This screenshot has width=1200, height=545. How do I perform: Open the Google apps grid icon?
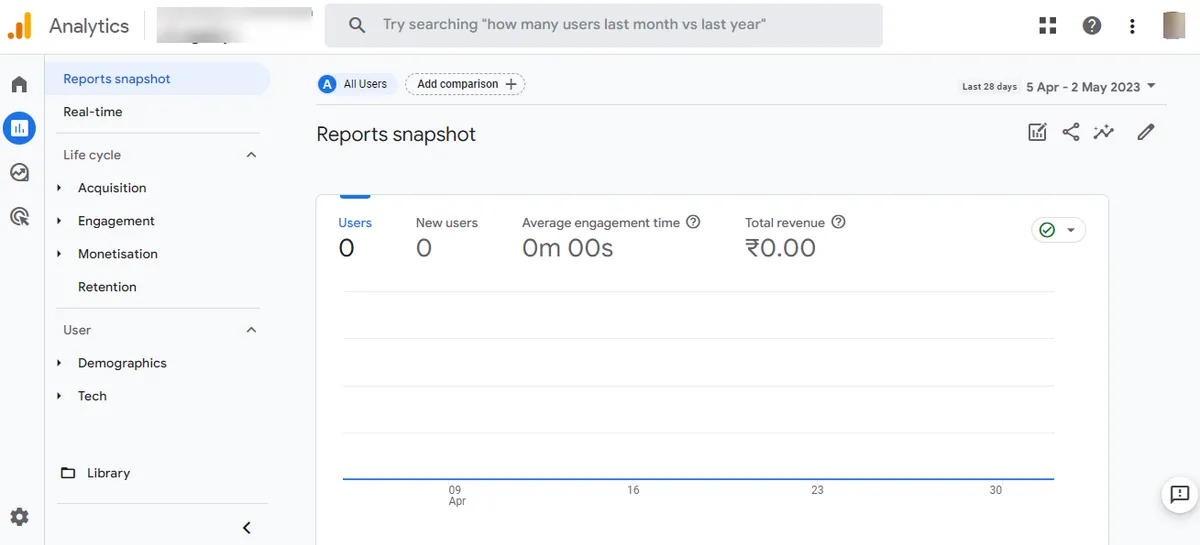point(1048,26)
